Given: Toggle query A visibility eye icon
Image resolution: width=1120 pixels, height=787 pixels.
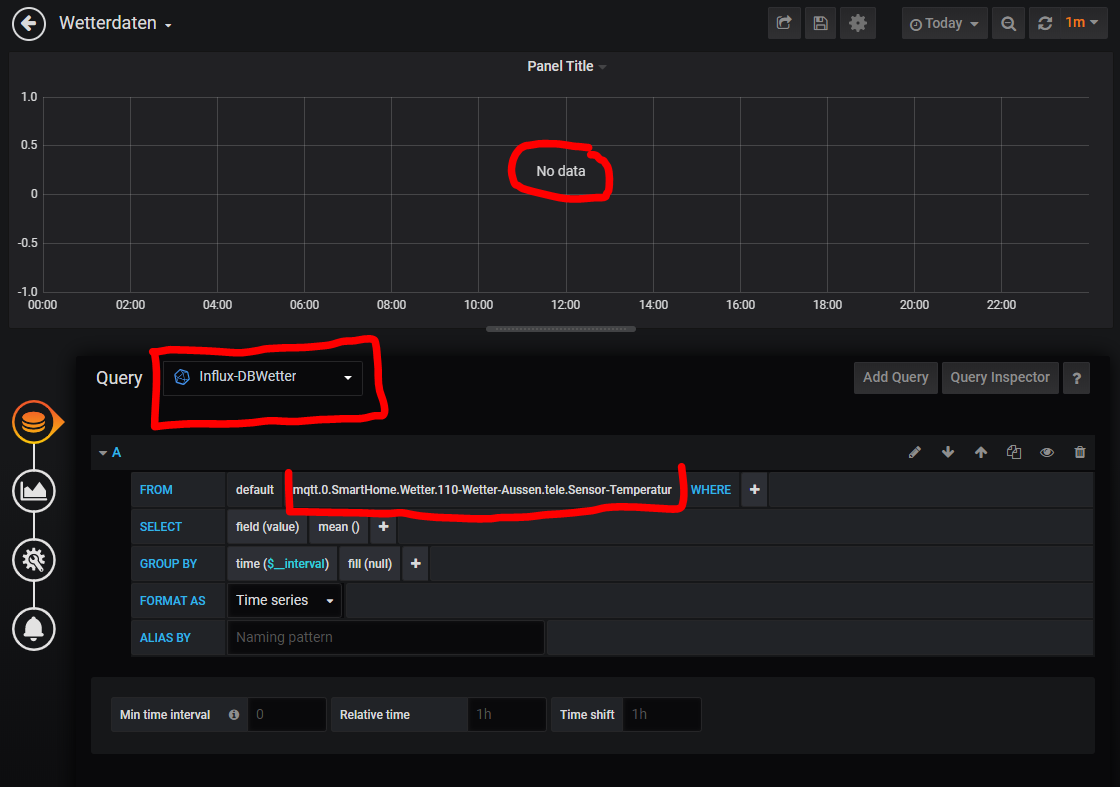Looking at the screenshot, I should coord(1046,452).
